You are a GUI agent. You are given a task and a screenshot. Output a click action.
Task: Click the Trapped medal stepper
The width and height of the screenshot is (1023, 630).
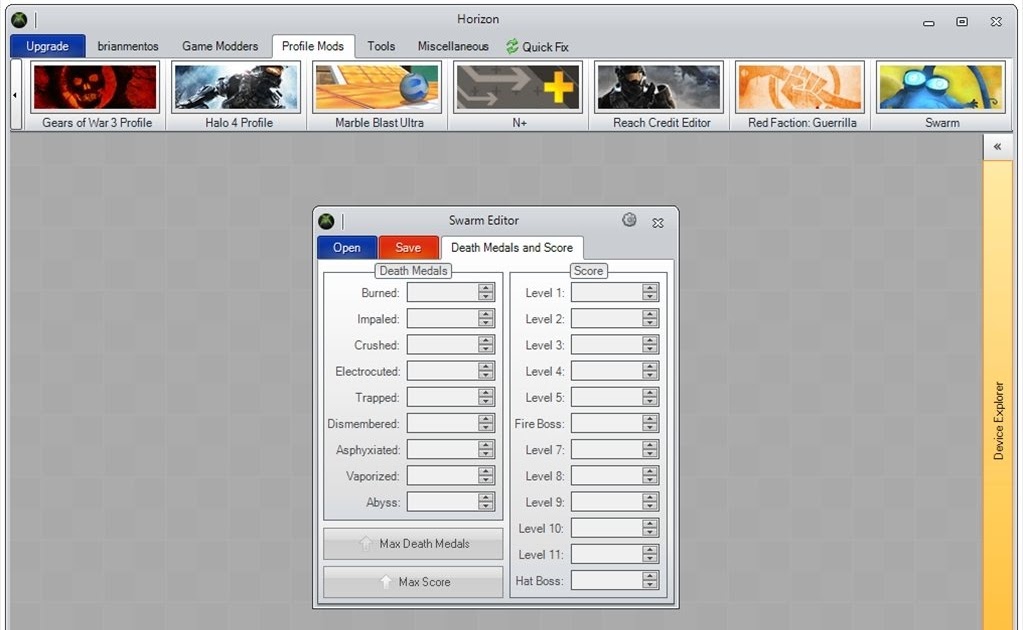[x=486, y=397]
